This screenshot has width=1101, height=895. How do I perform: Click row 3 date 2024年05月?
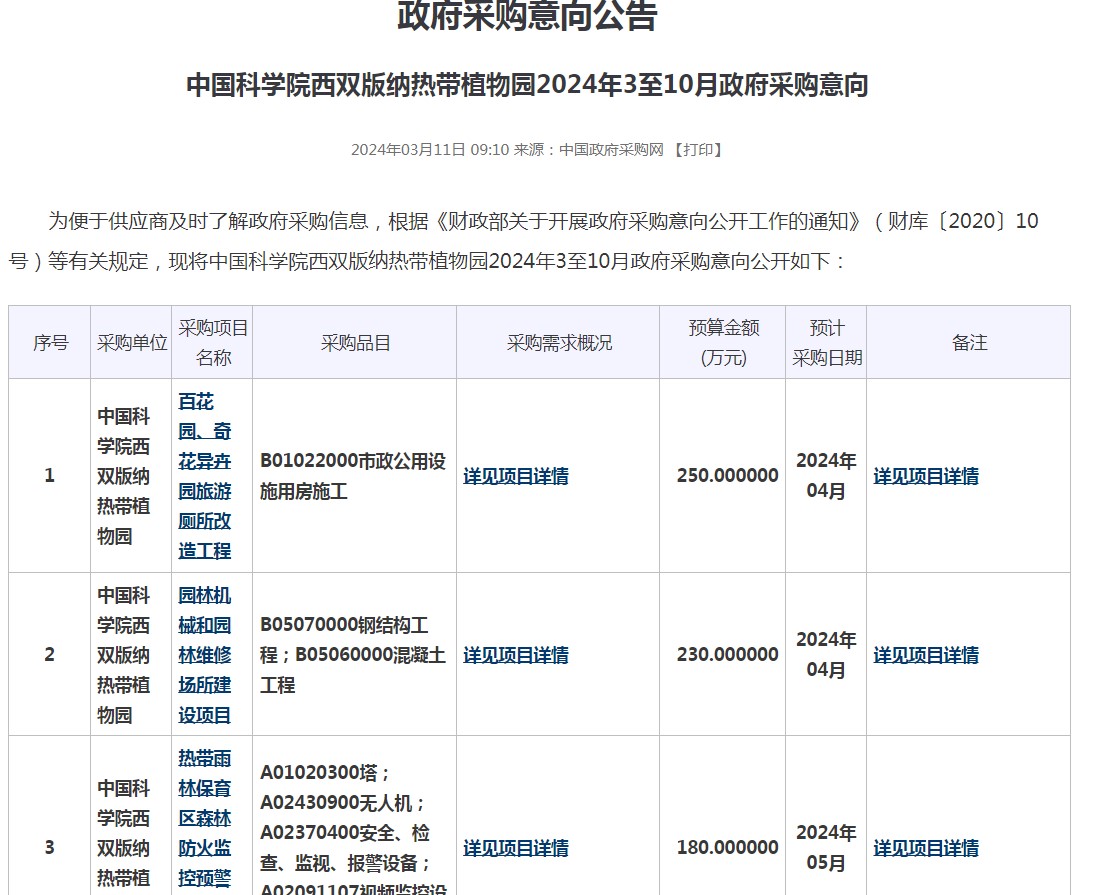826,848
